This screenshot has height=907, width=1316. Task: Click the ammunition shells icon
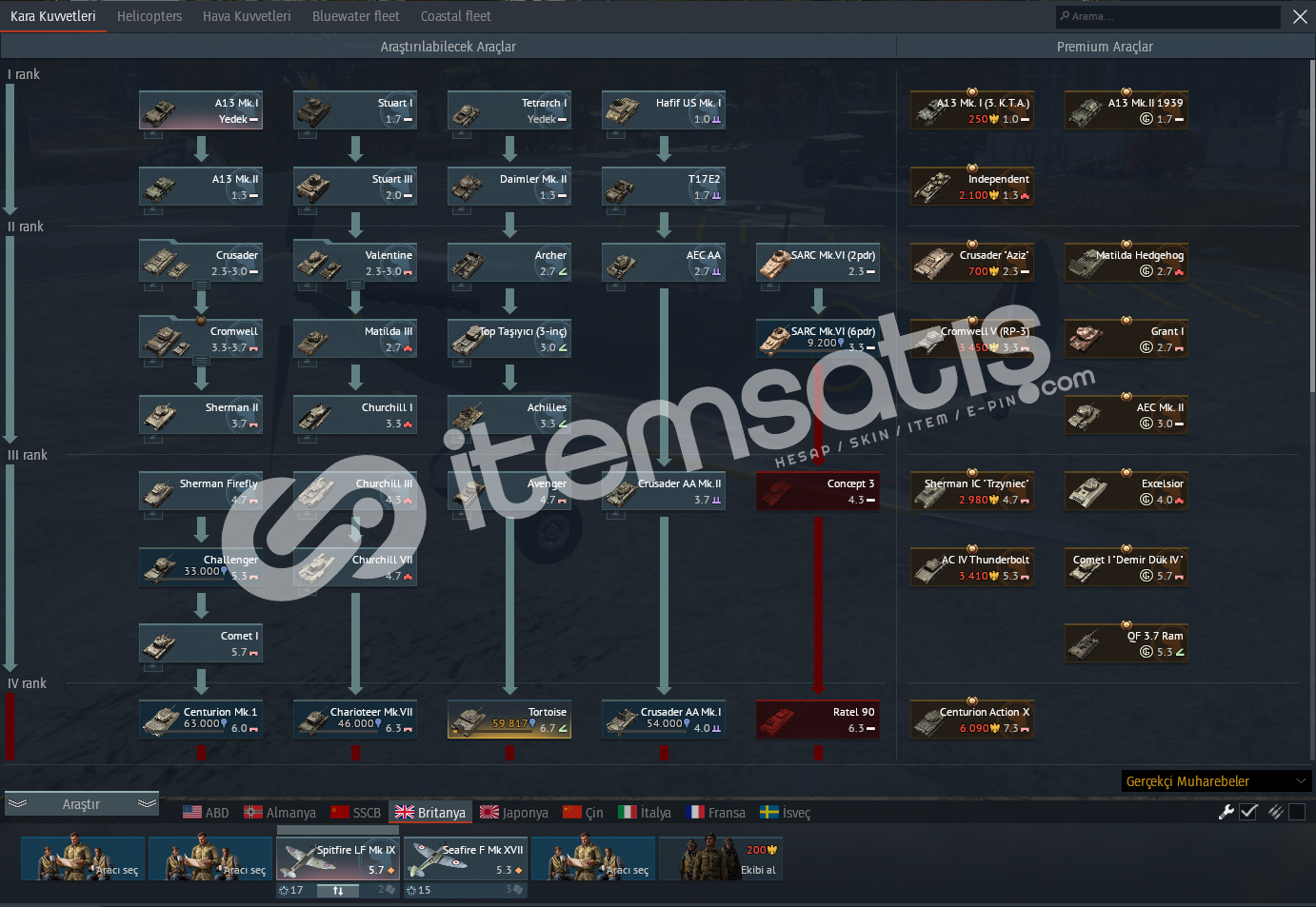[x=1276, y=812]
